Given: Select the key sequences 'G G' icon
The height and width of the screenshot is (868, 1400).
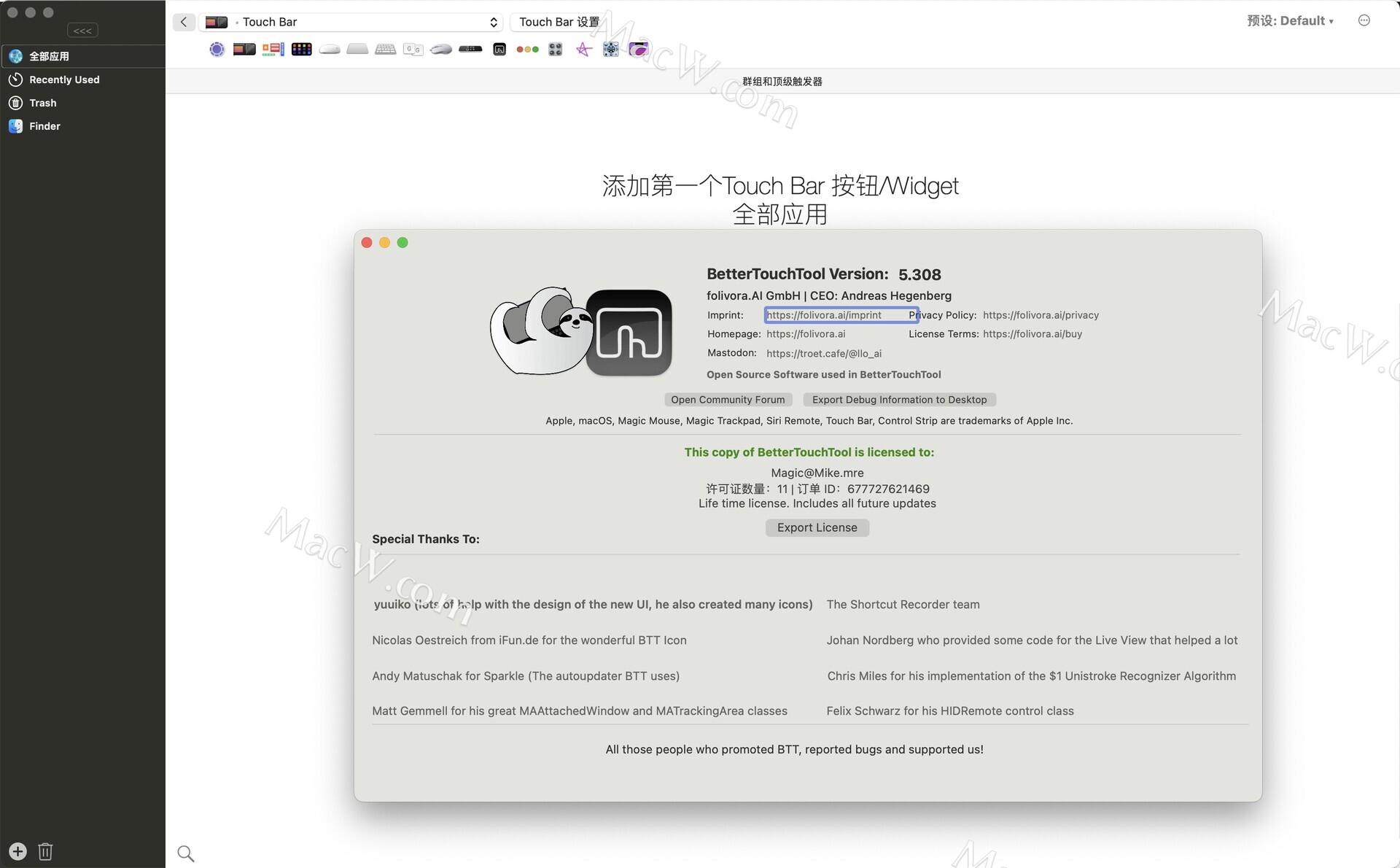Looking at the screenshot, I should click(x=413, y=49).
